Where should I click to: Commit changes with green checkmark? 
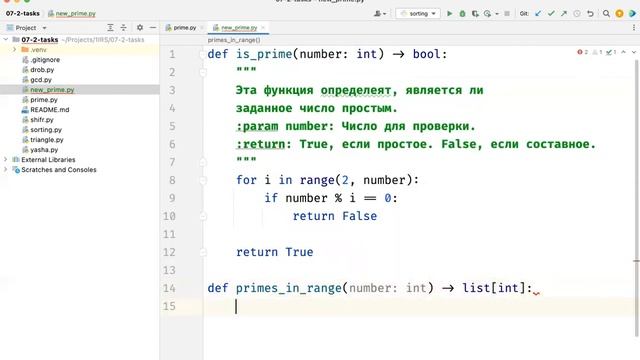click(551, 13)
